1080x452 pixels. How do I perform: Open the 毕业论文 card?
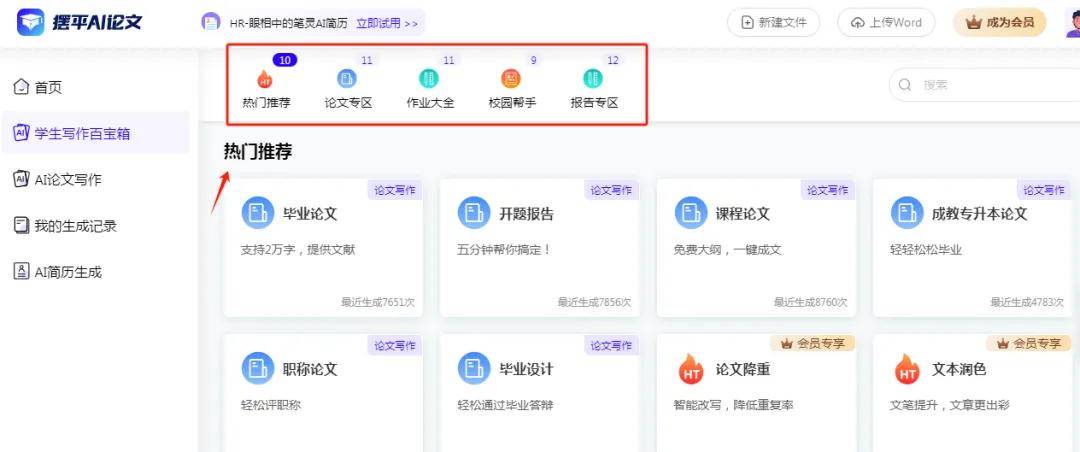point(322,247)
